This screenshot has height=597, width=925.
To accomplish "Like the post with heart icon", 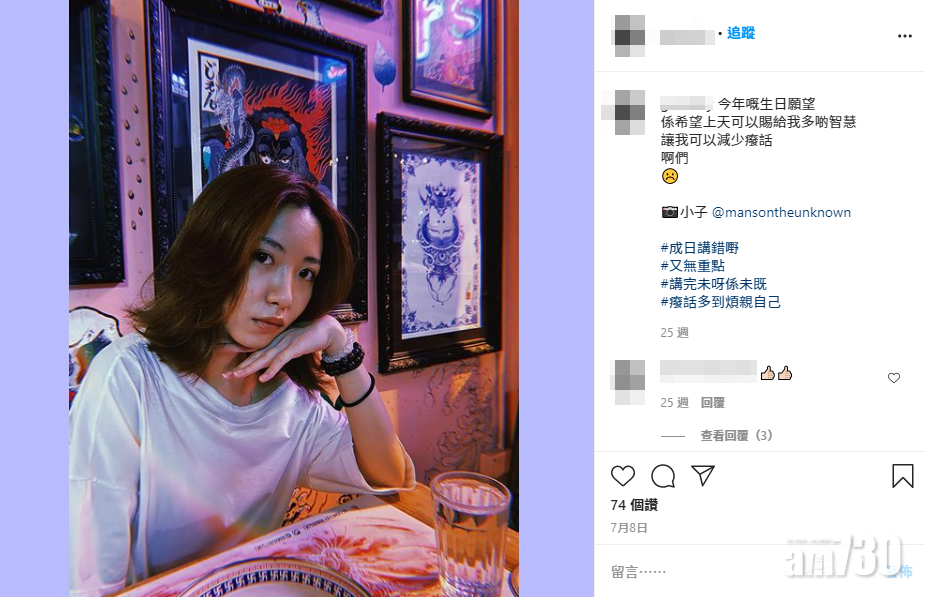I will click(x=622, y=475).
